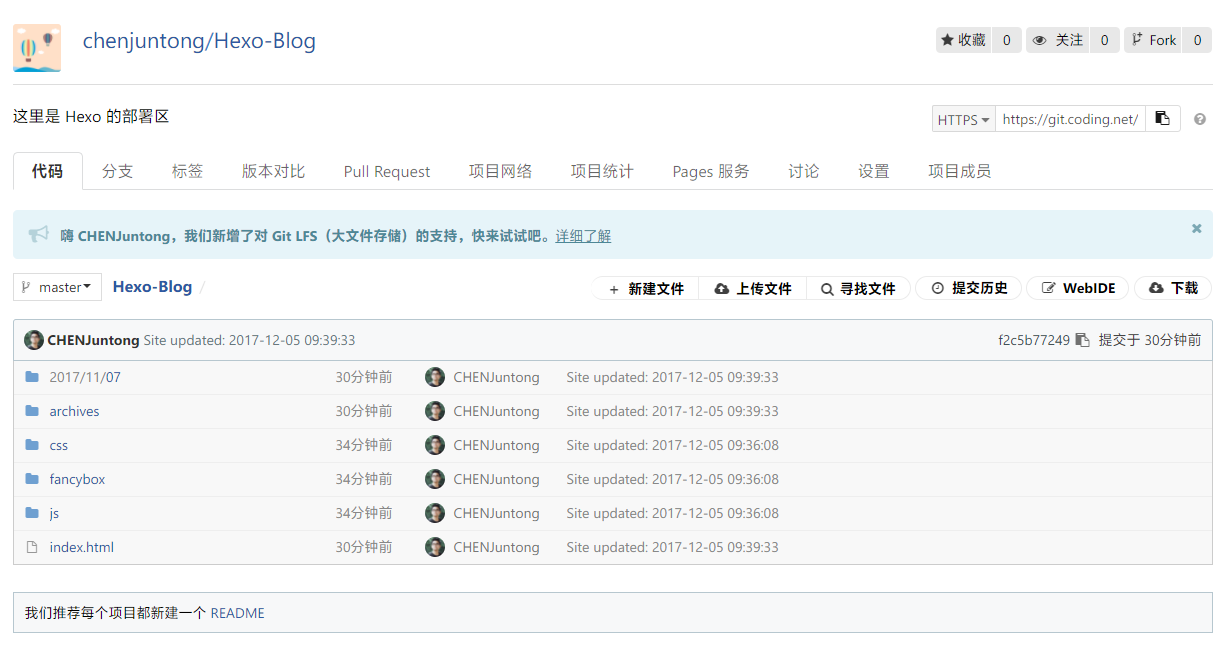
Task: Open the Pages 服务 tab
Action: [x=711, y=171]
